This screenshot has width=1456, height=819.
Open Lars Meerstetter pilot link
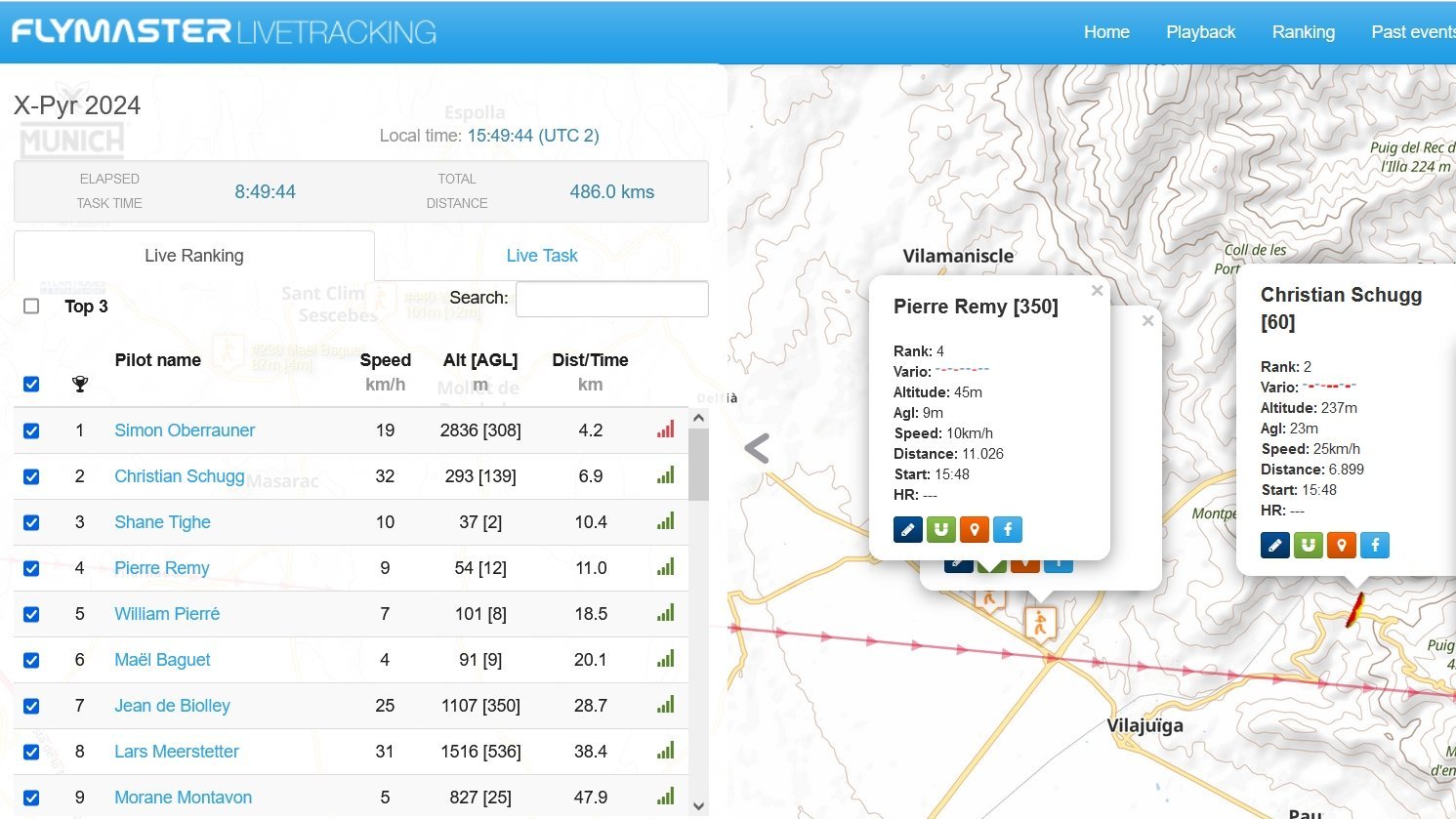click(177, 752)
